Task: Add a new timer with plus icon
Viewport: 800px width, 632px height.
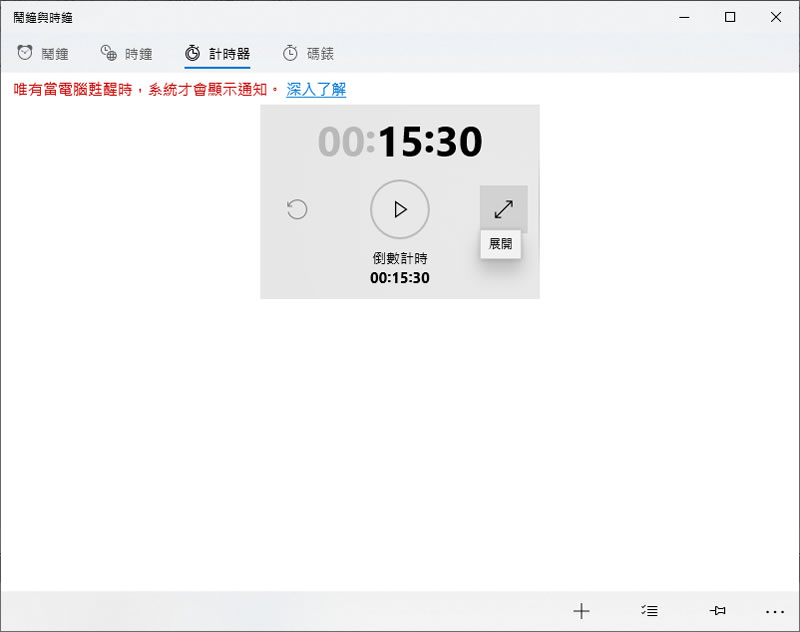Action: [581, 611]
